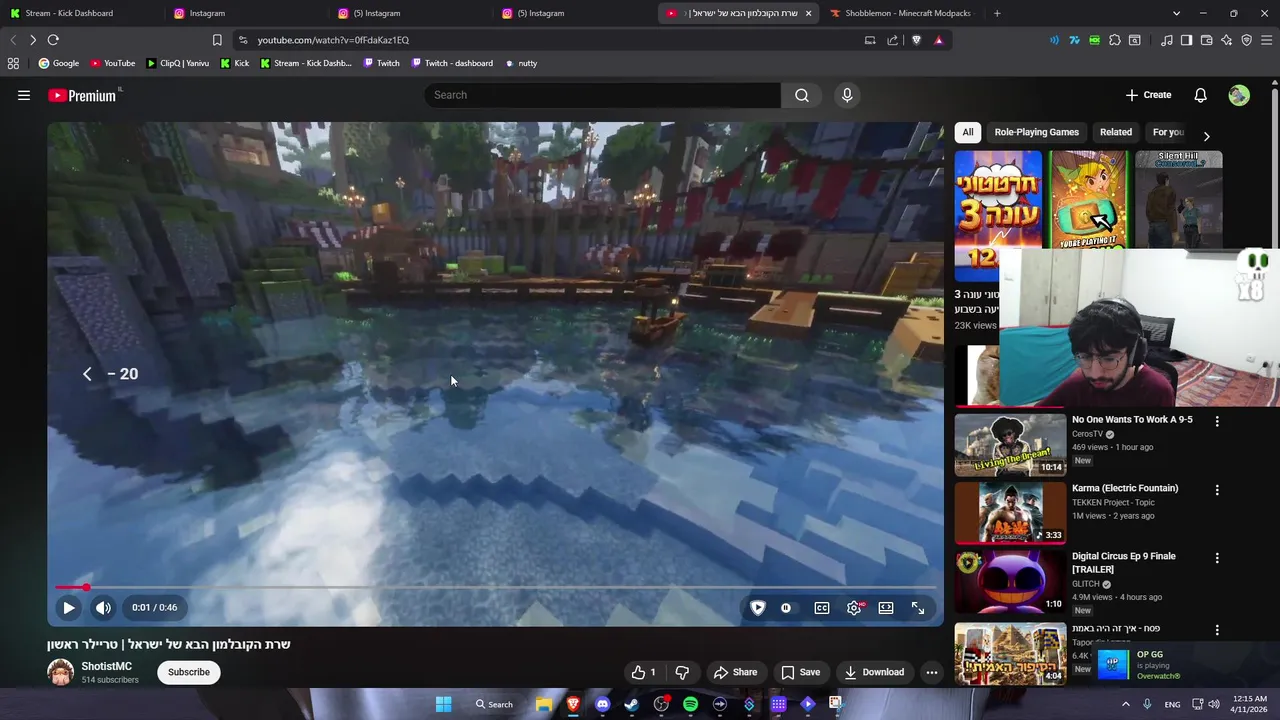1280x720 pixels.
Task: Open the Twitch - dashboard bookmark
Action: coord(450,63)
